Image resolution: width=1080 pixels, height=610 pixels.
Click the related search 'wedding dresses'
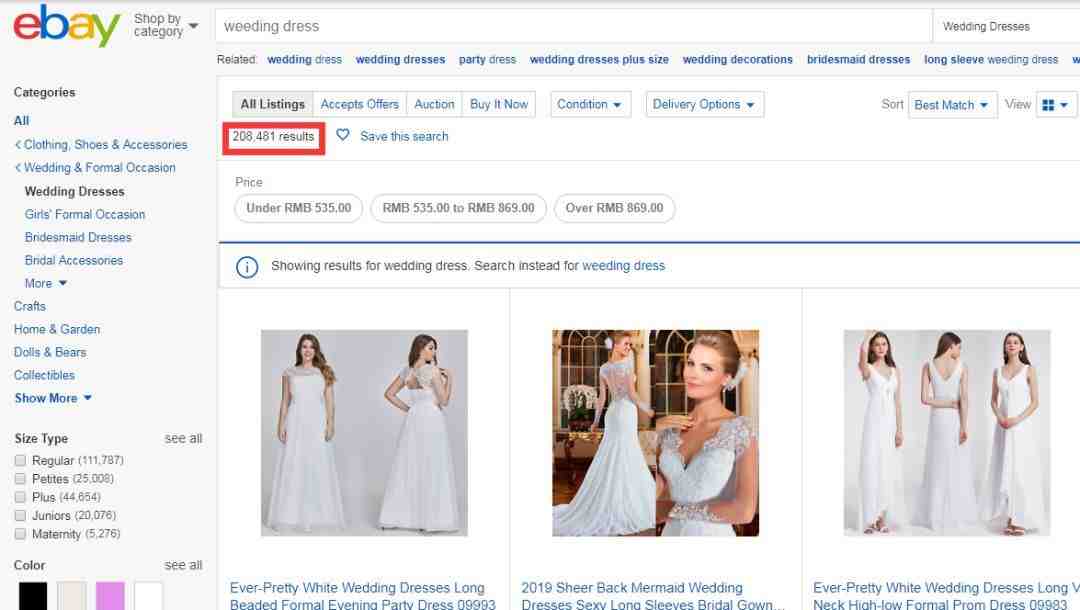400,60
